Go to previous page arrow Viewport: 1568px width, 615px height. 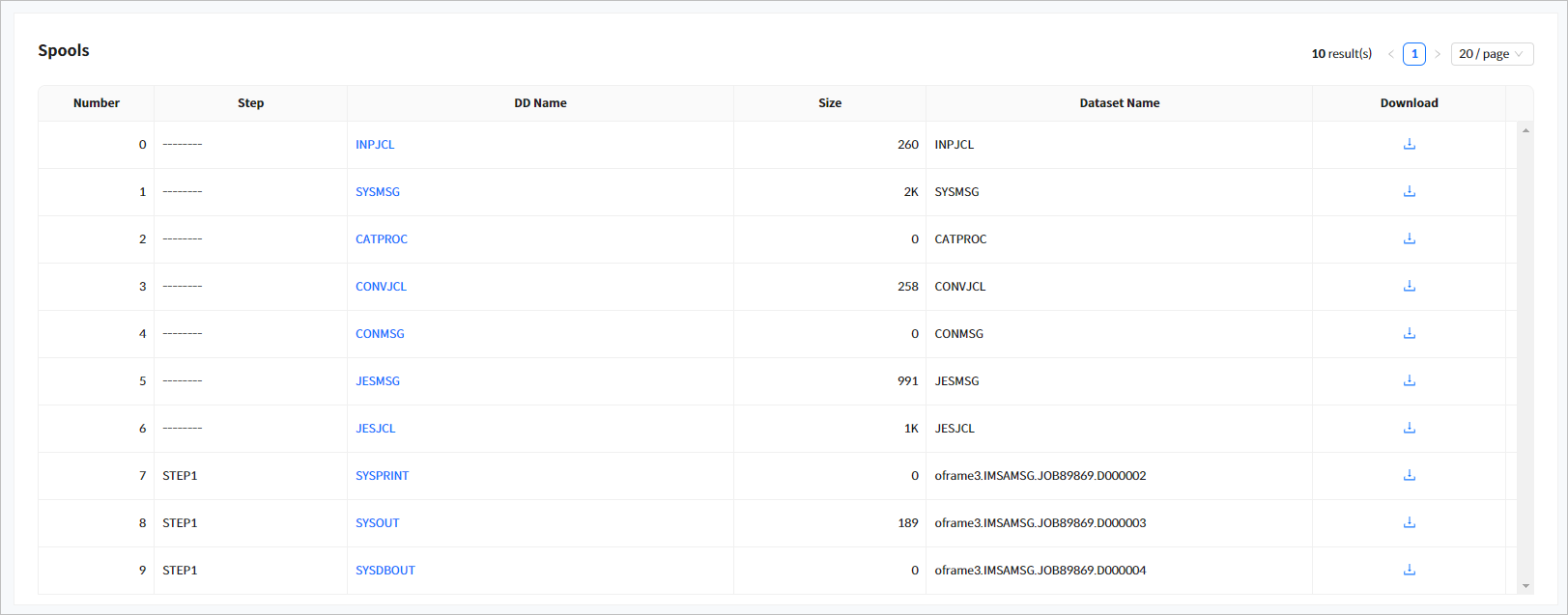coord(1390,54)
